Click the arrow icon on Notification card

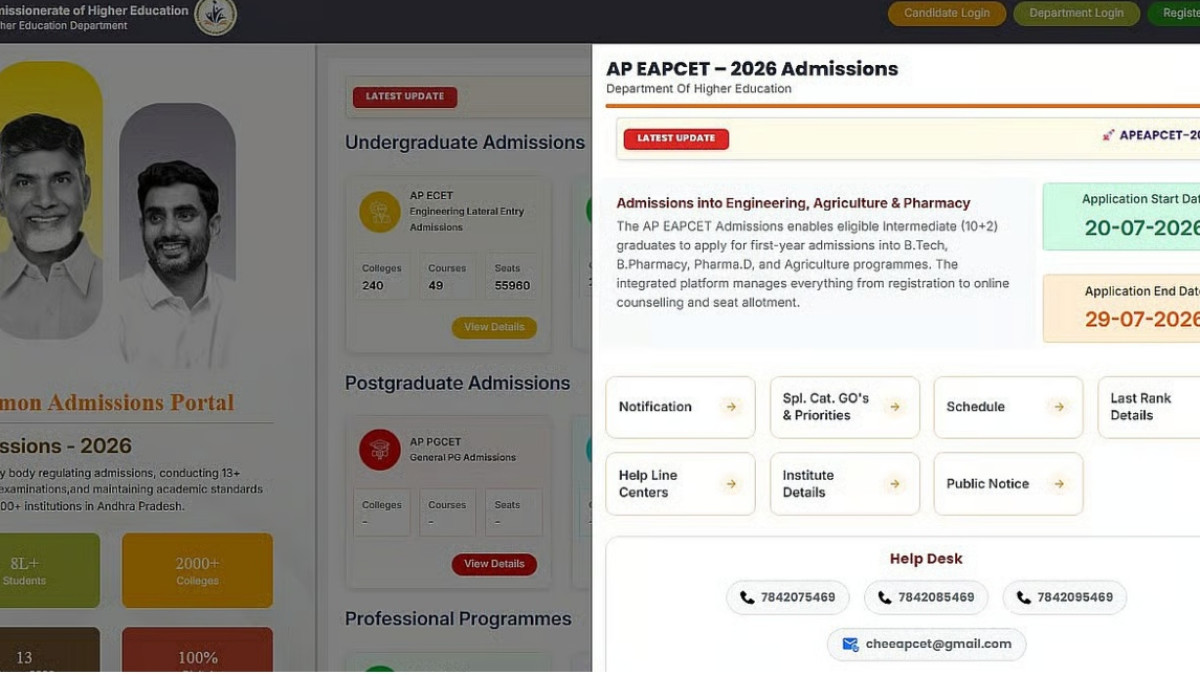[731, 407]
